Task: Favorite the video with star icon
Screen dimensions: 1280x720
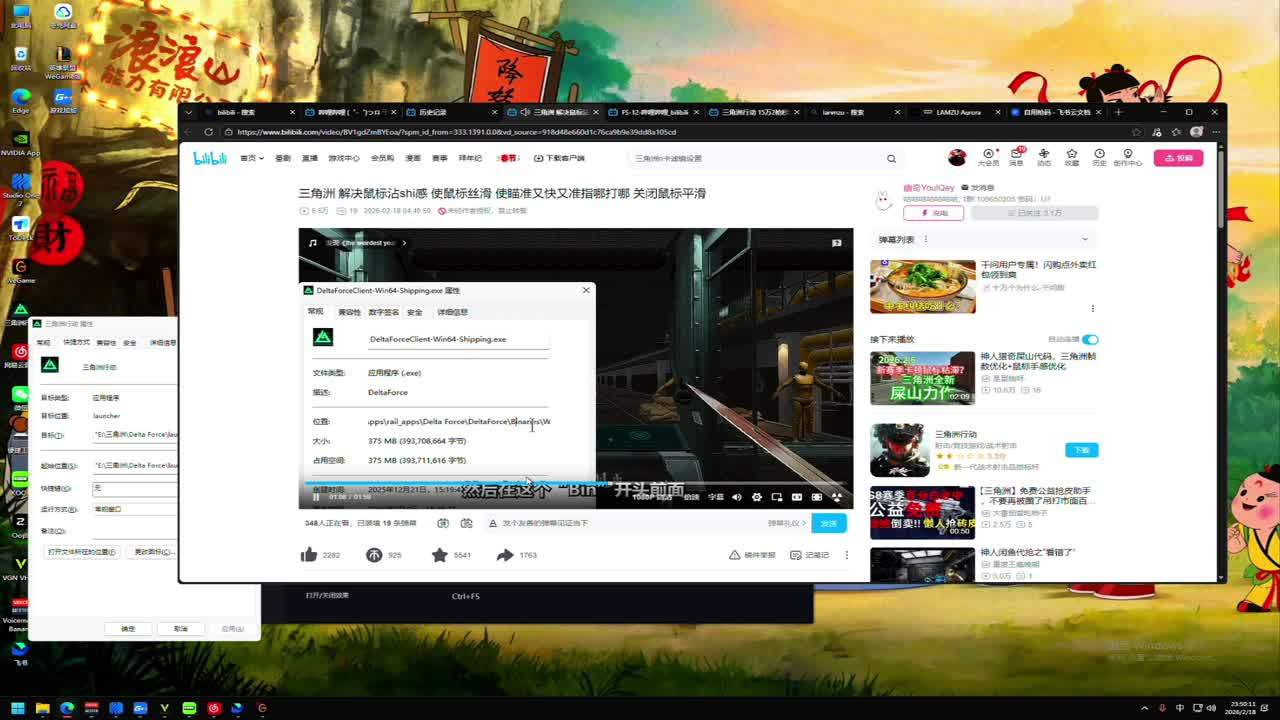Action: 439,555
